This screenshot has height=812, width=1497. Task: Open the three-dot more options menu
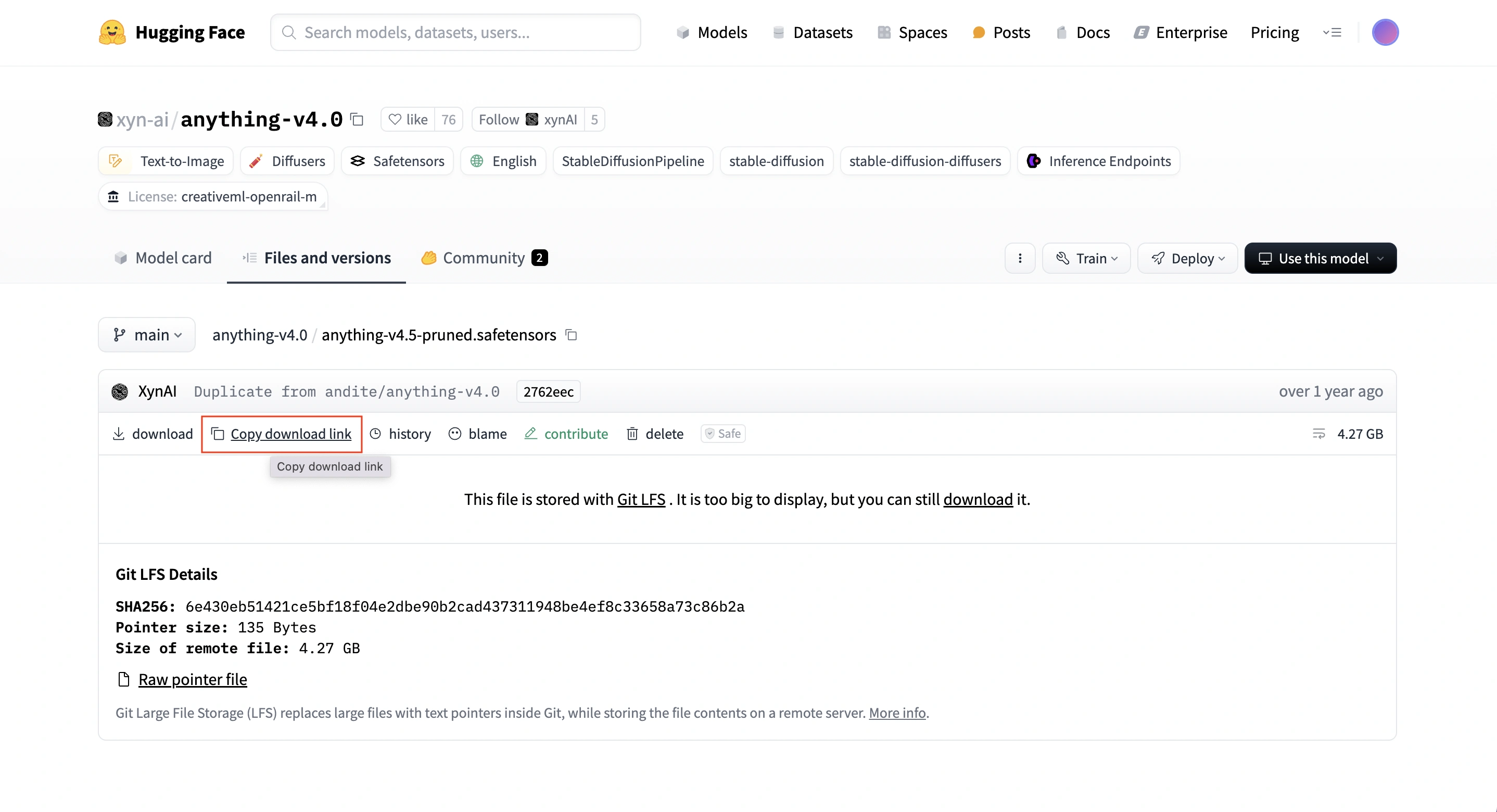(1020, 258)
